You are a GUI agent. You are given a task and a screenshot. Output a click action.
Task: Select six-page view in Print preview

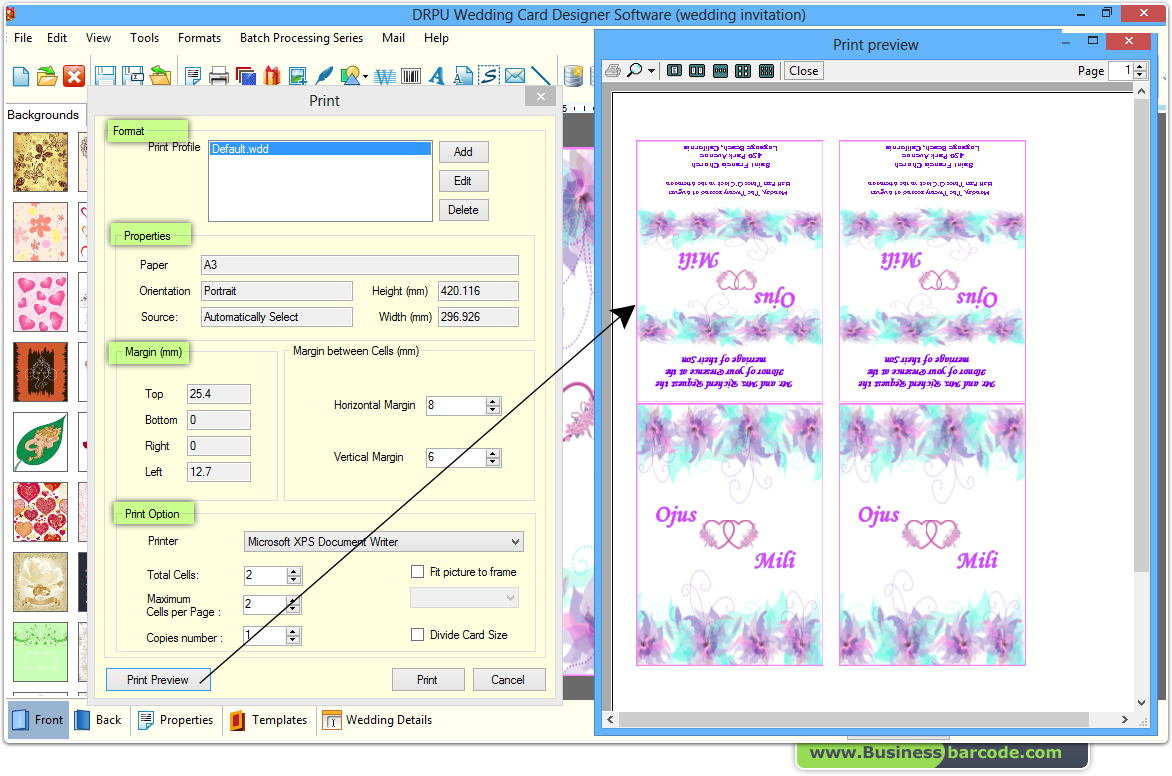[x=766, y=71]
